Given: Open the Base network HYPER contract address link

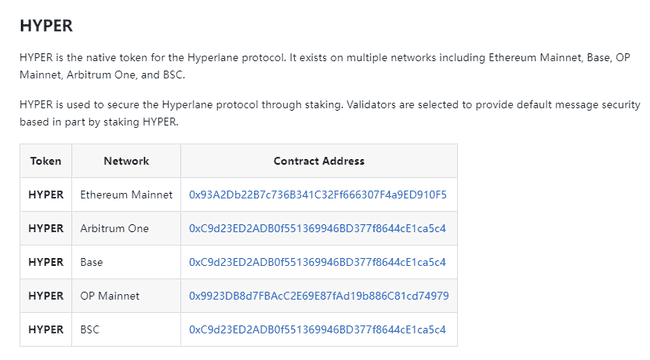Looking at the screenshot, I should coord(317,262).
